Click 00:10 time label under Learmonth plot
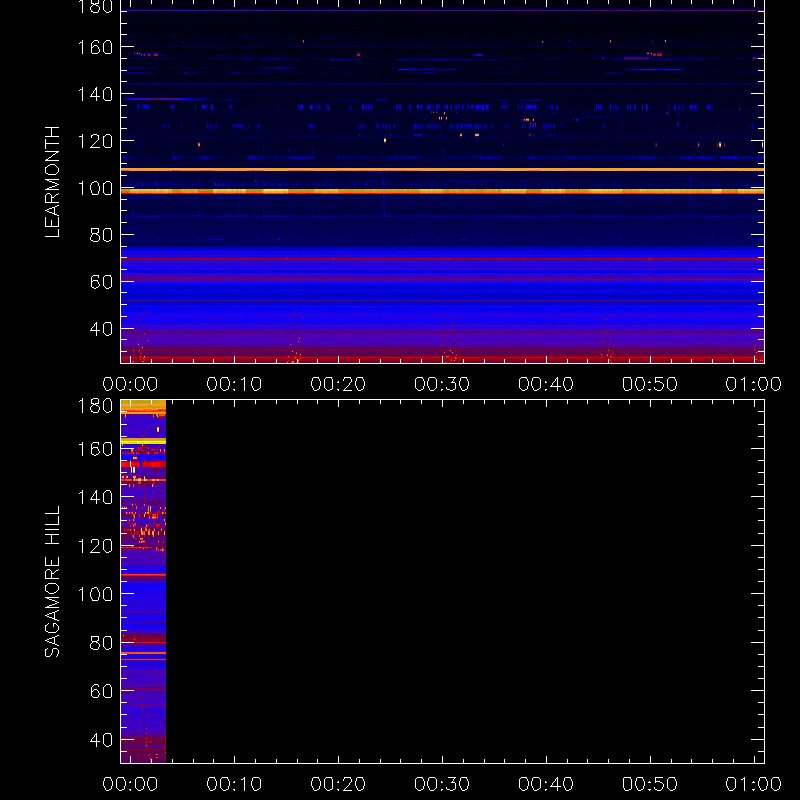The width and height of the screenshot is (800, 800). (234, 384)
